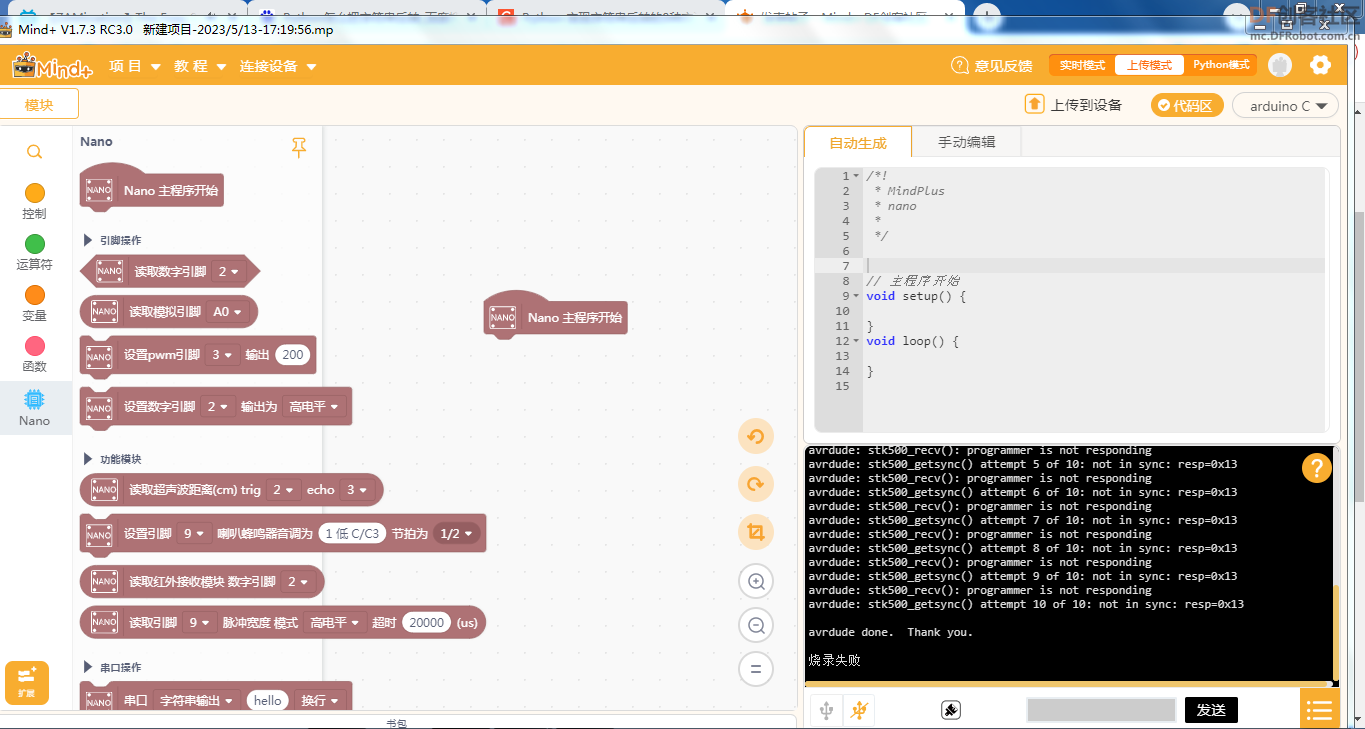1365x729 pixels.
Task: Click the hello text field on serial block
Action: click(268, 701)
